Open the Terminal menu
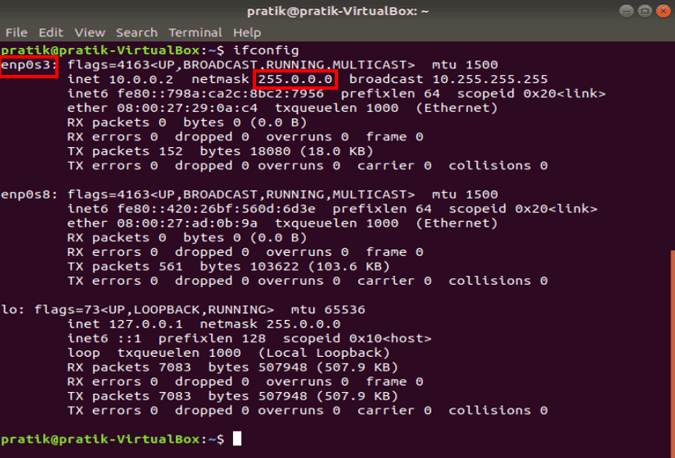The width and height of the screenshot is (675, 458). tap(195, 33)
